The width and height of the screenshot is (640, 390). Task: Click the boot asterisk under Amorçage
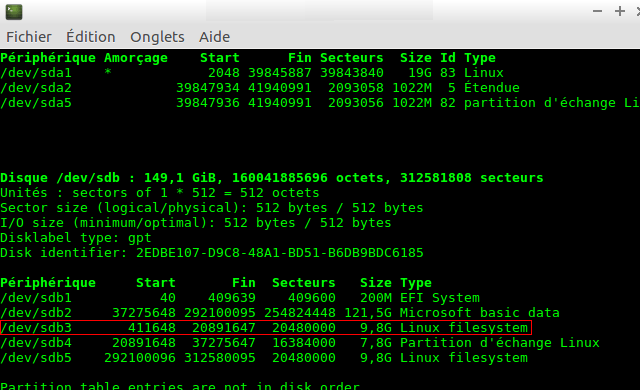[x=108, y=72]
